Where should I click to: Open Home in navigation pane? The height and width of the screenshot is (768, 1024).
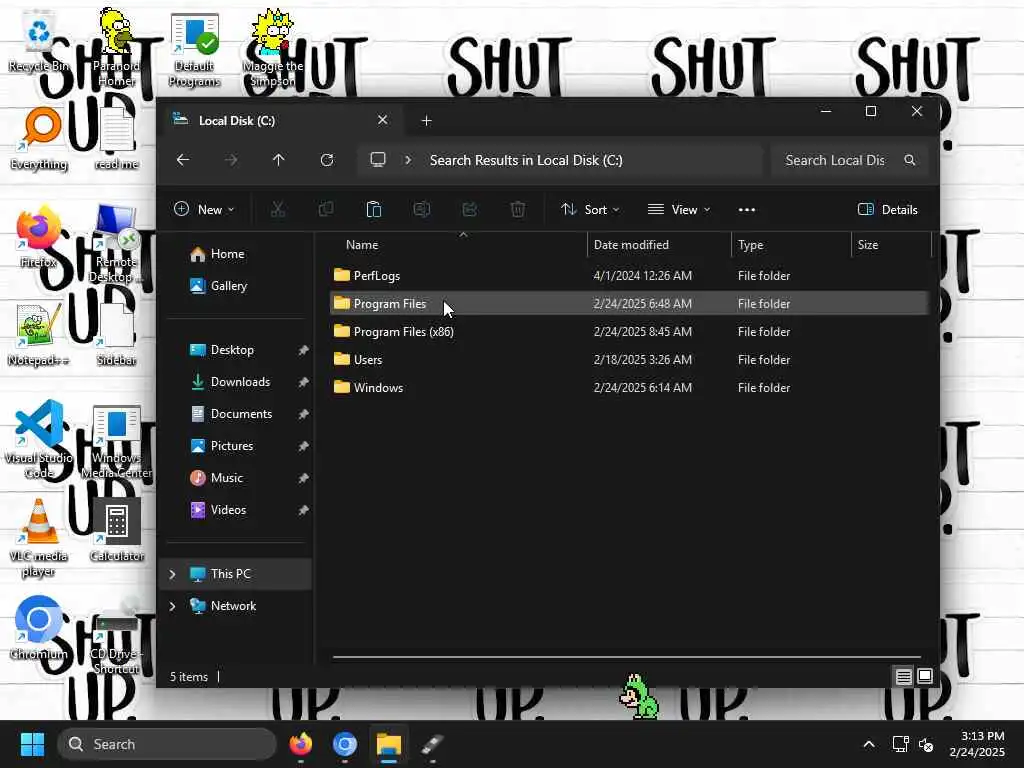(235, 254)
